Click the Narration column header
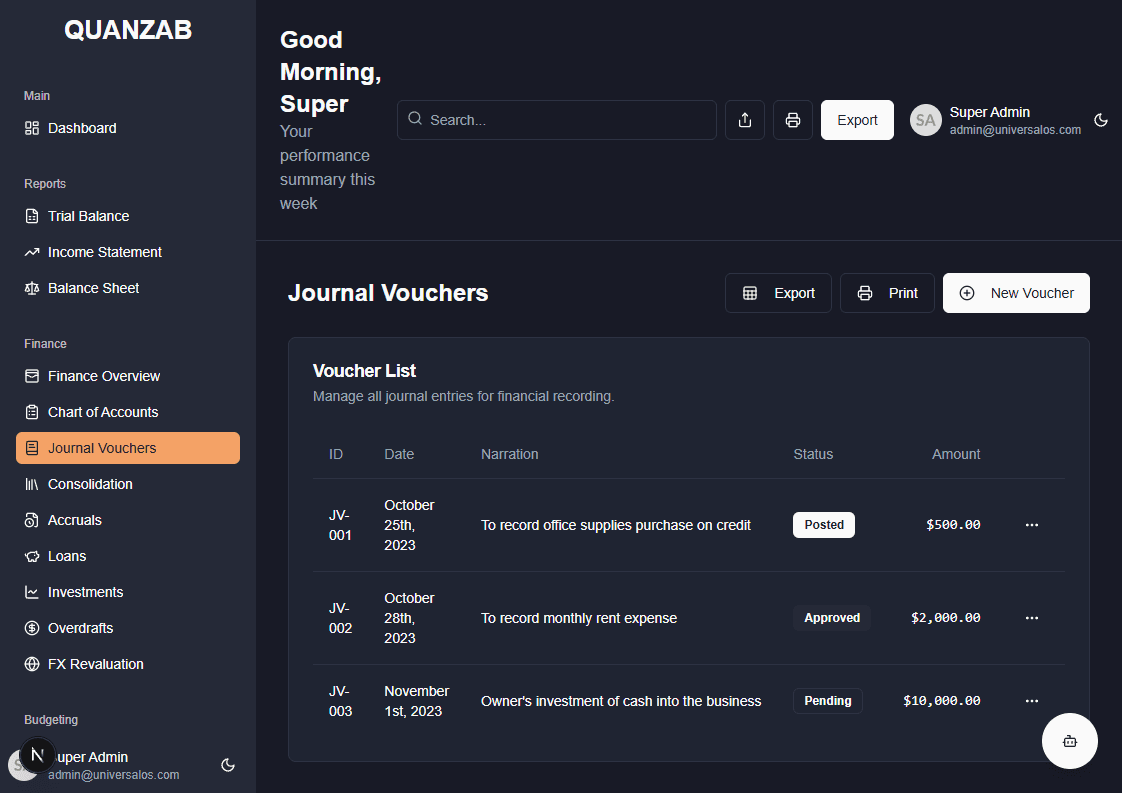This screenshot has width=1122, height=793. 509,454
